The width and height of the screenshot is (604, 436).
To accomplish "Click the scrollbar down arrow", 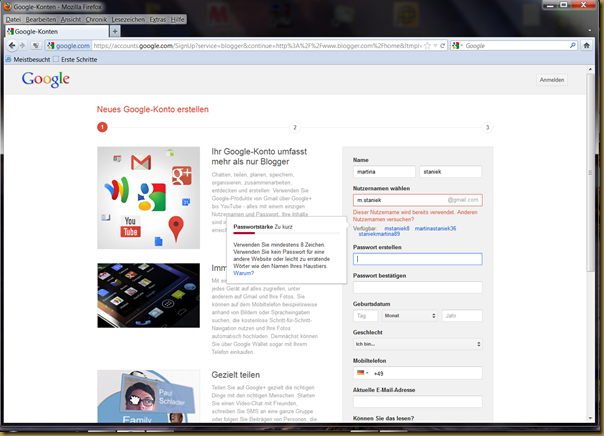I will pyautogui.click(x=590, y=418).
